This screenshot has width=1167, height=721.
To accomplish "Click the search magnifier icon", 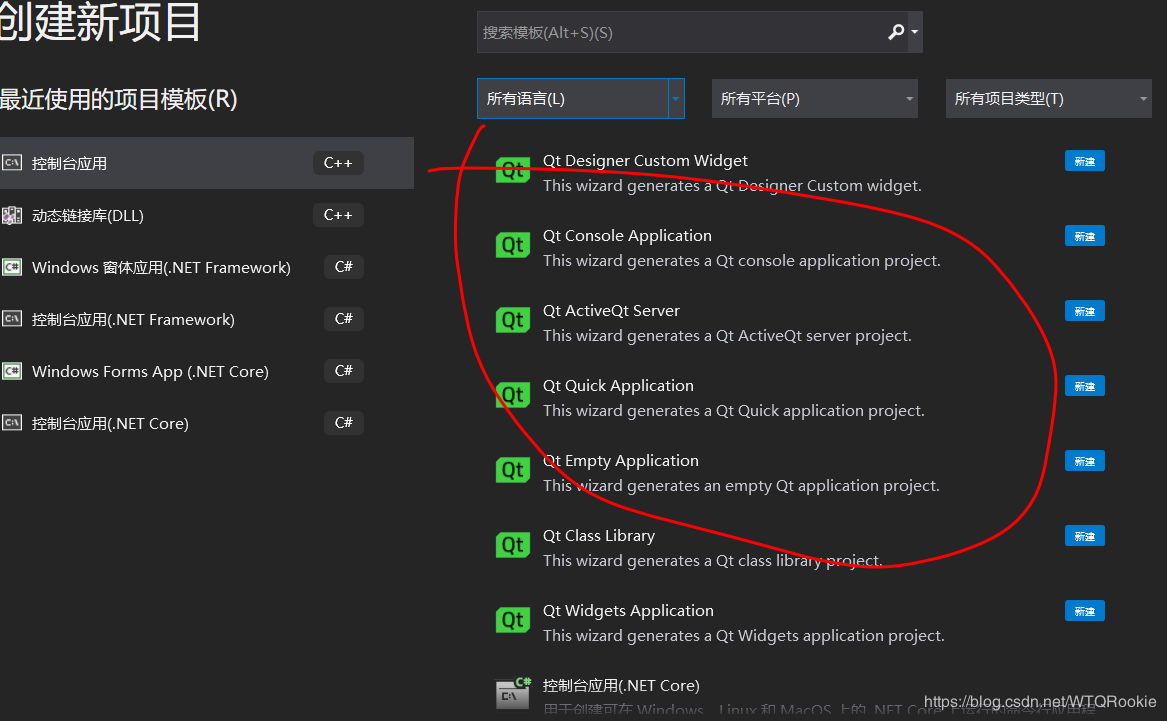I will coord(896,33).
